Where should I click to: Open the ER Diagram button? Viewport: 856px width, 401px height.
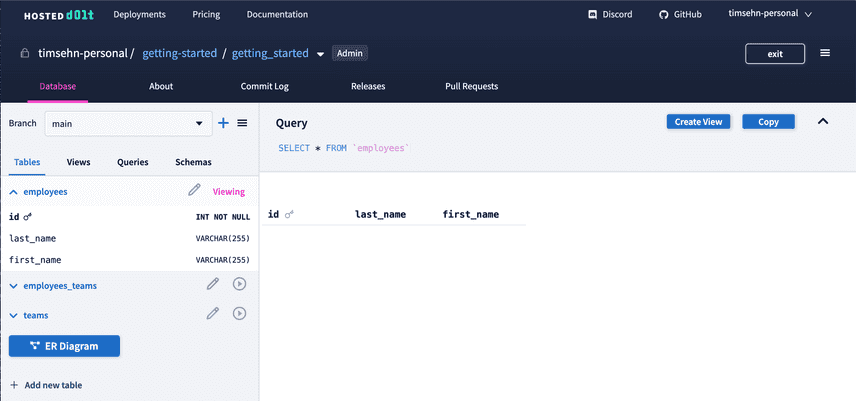click(x=64, y=346)
